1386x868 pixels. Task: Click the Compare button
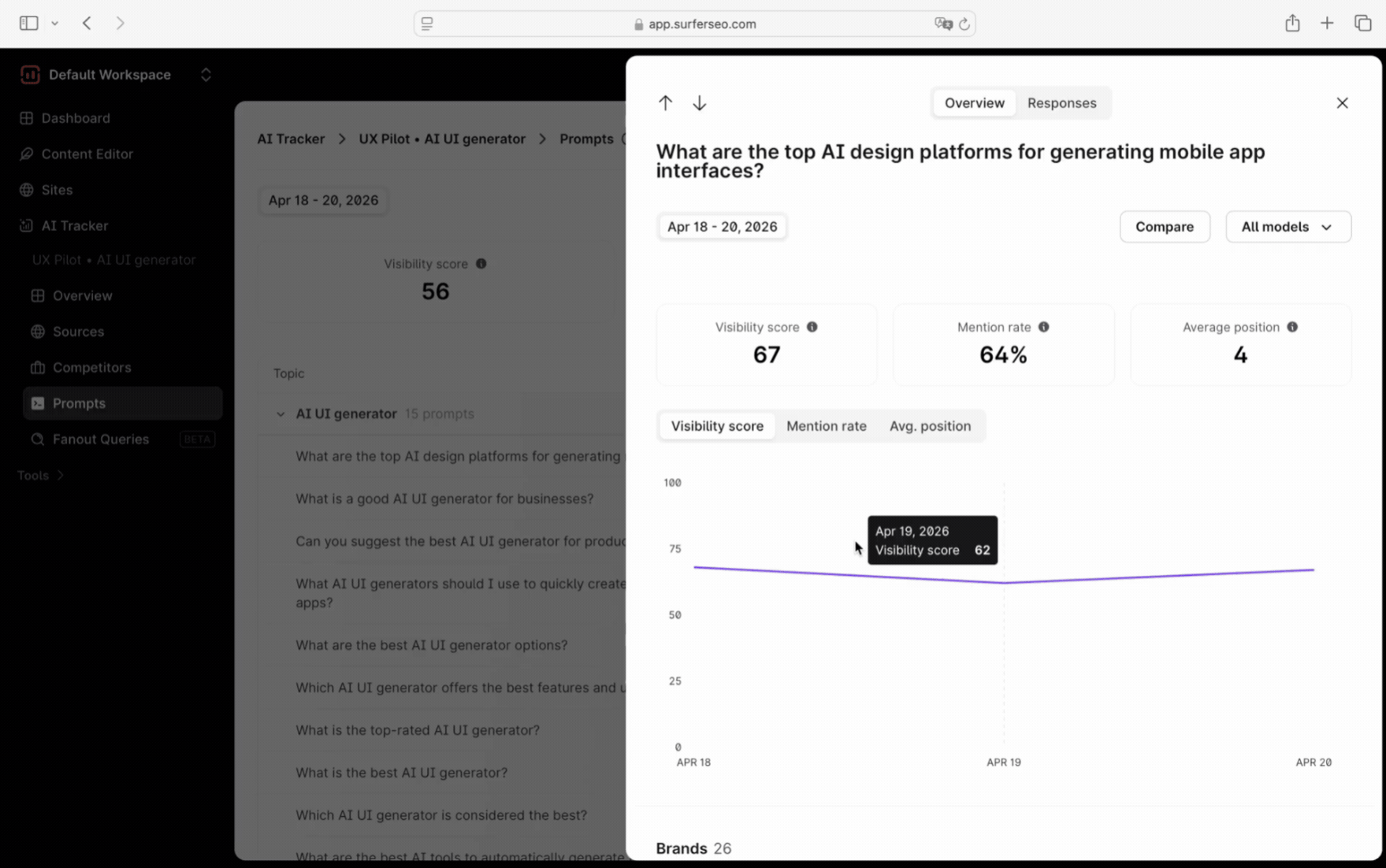coord(1164,227)
